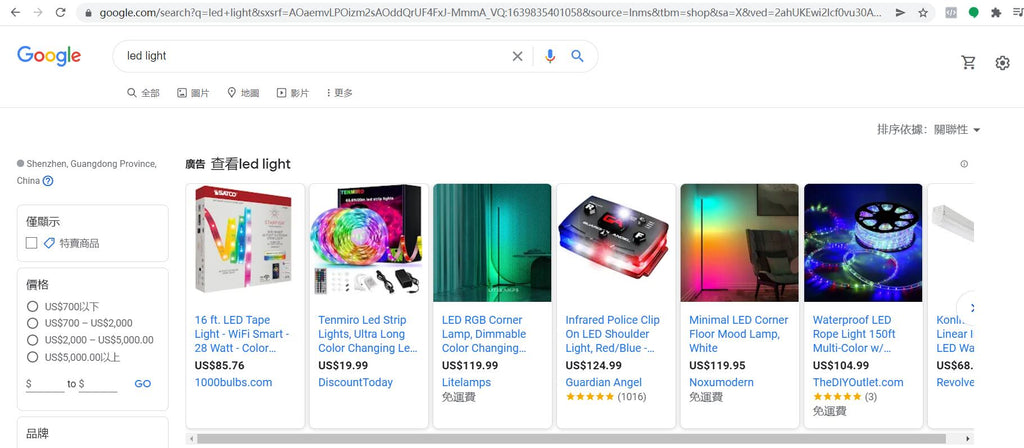The height and width of the screenshot is (448, 1024).
Task: Open the browser extensions puzzle icon
Action: [x=996, y=12]
